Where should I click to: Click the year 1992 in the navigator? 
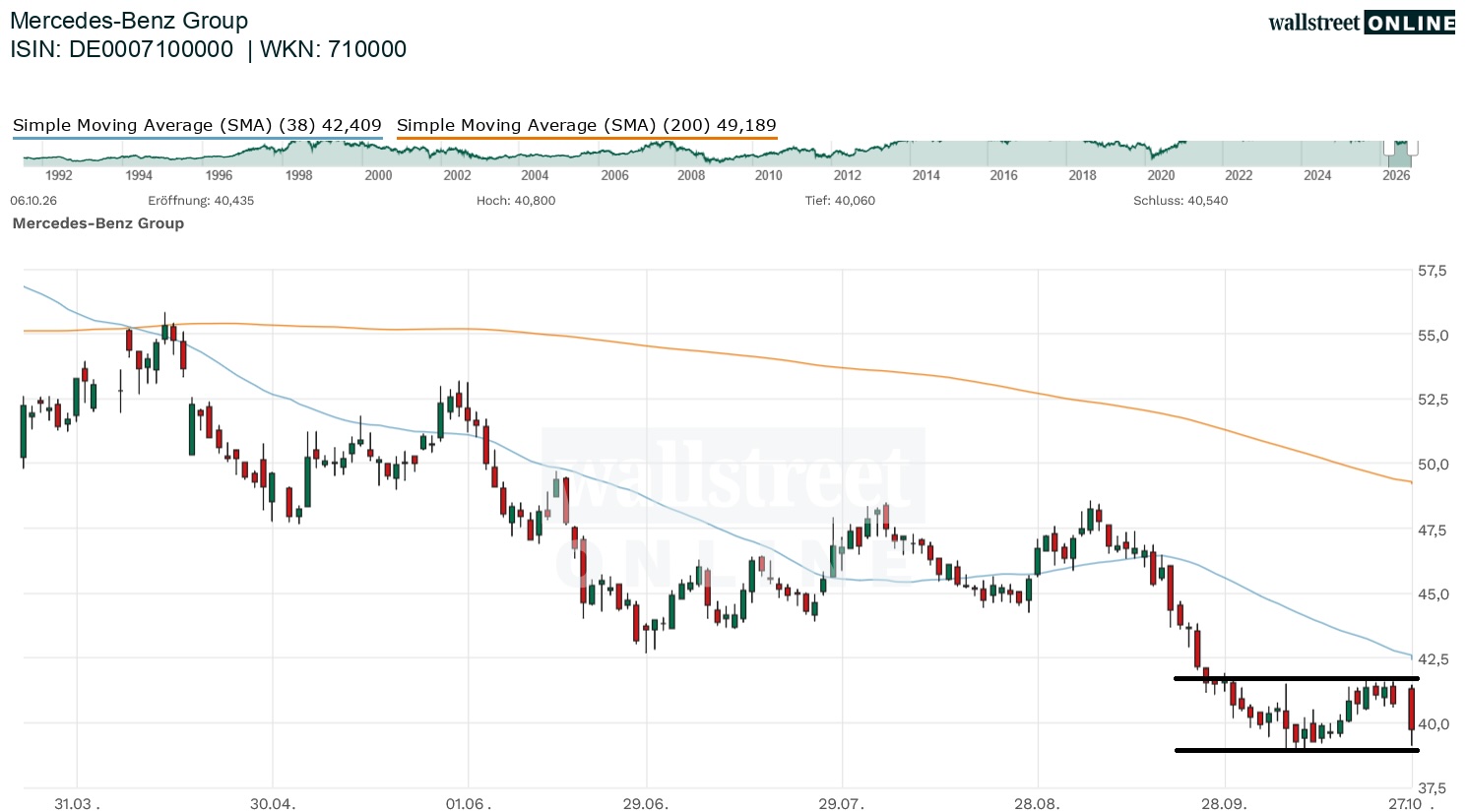tap(59, 175)
